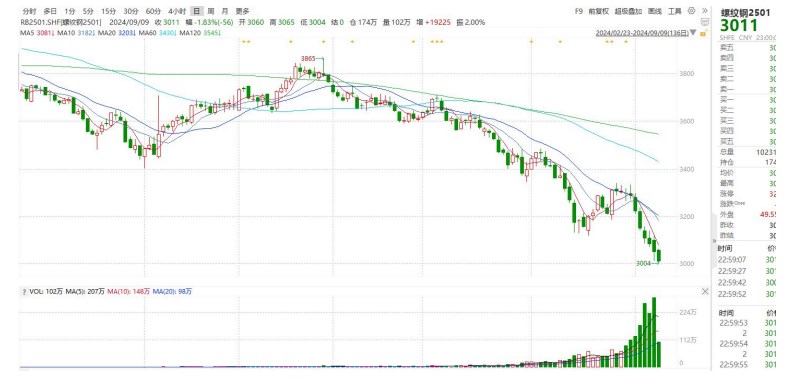791x382 pixels.
Task: Click the 3004 low price marker
Action: (x=644, y=263)
